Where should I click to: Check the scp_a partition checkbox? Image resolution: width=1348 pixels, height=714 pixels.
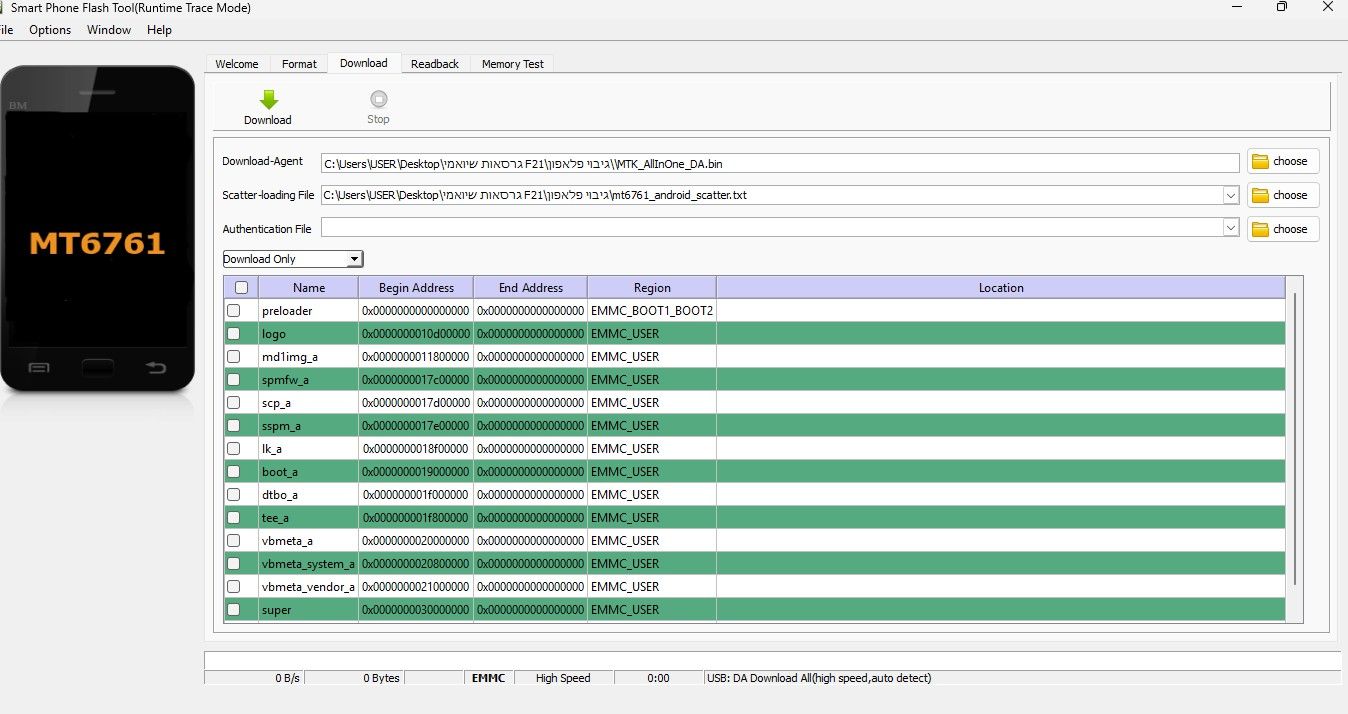click(x=234, y=403)
